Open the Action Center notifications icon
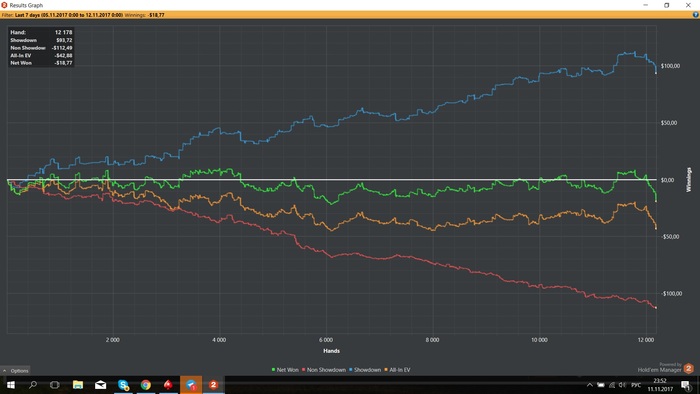700x394 pixels. click(x=686, y=385)
